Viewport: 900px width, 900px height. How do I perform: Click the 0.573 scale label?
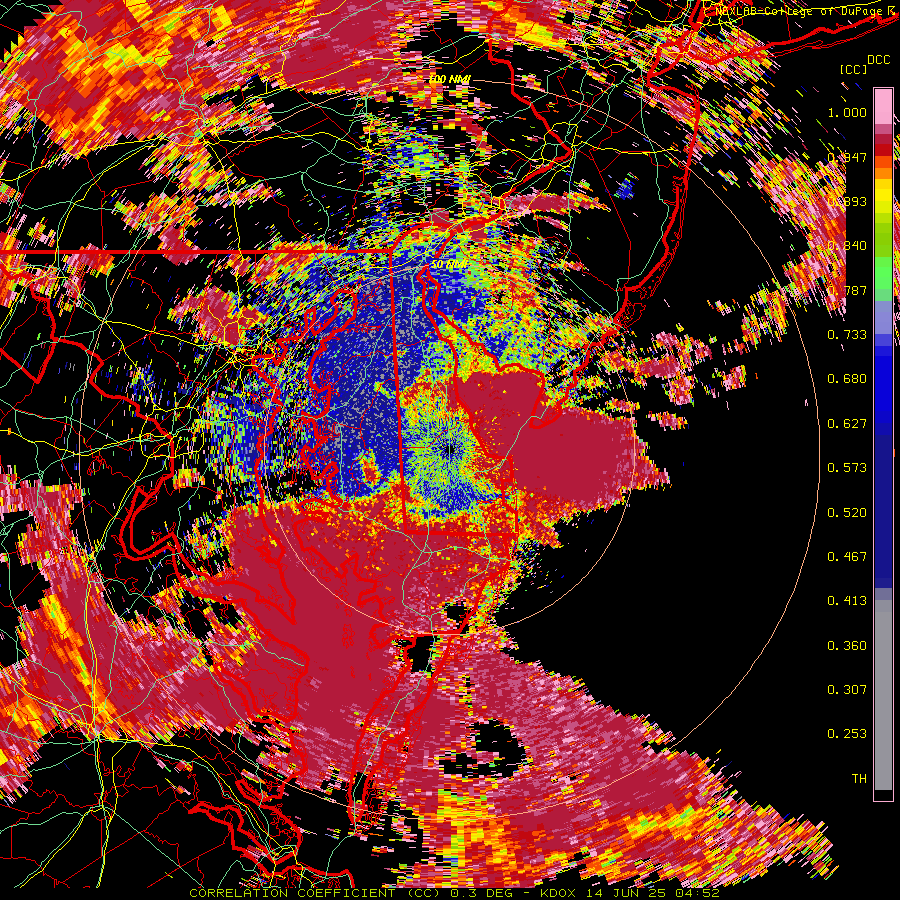847,468
